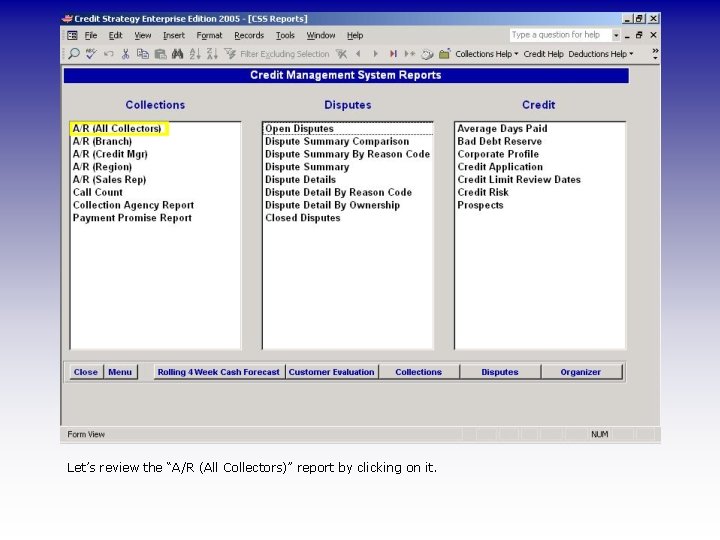Screen dimensions: 720x540
Task: Select the Payment Promise Report
Action: (x=132, y=218)
